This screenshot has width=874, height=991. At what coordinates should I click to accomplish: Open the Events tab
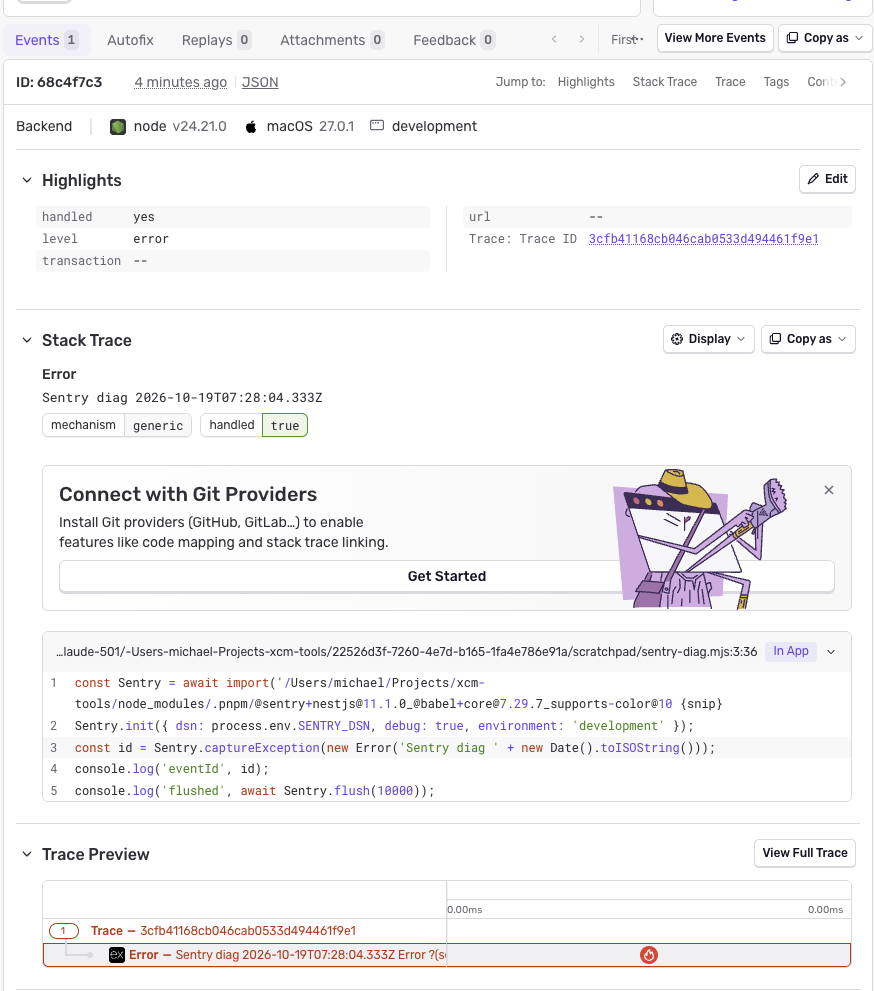click(47, 40)
